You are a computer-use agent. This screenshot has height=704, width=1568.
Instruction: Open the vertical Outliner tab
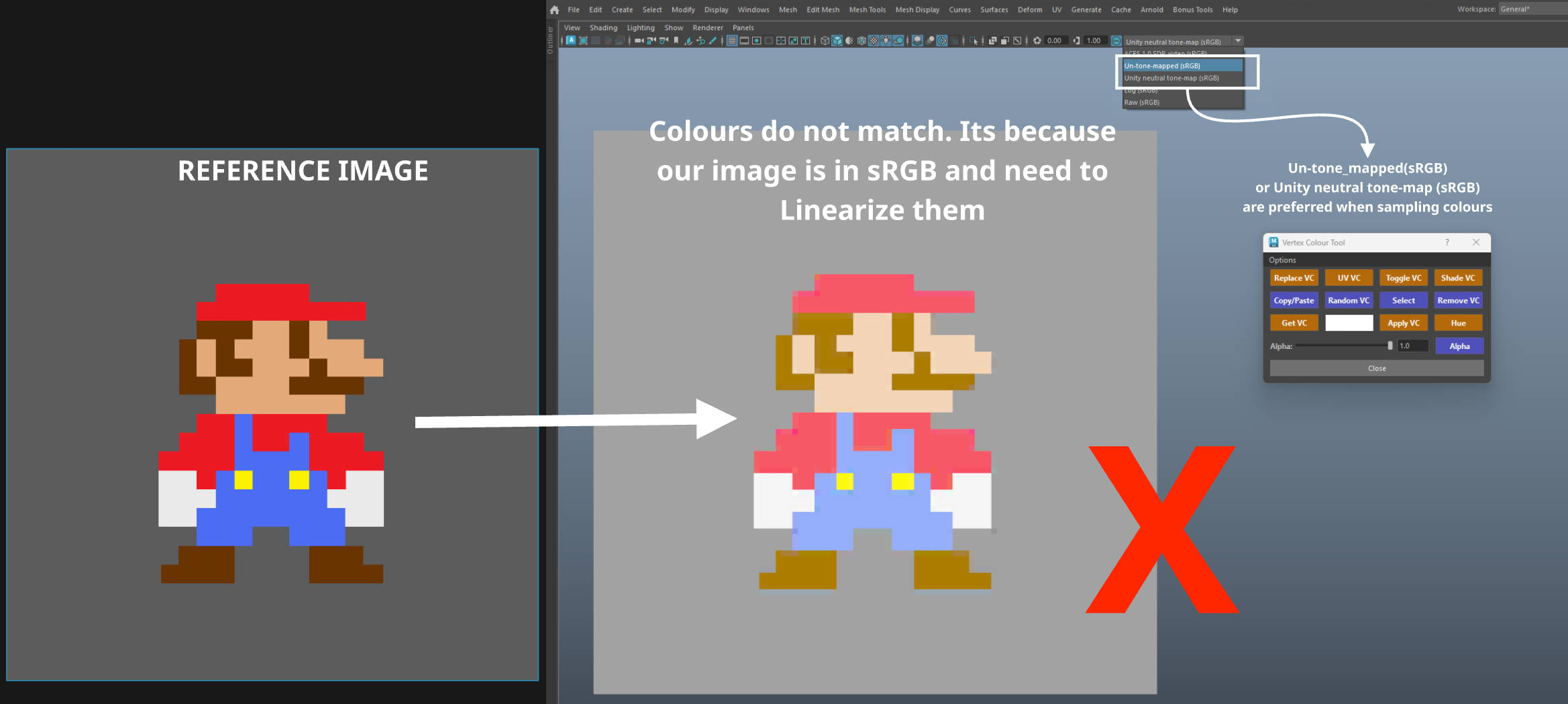pos(551,40)
